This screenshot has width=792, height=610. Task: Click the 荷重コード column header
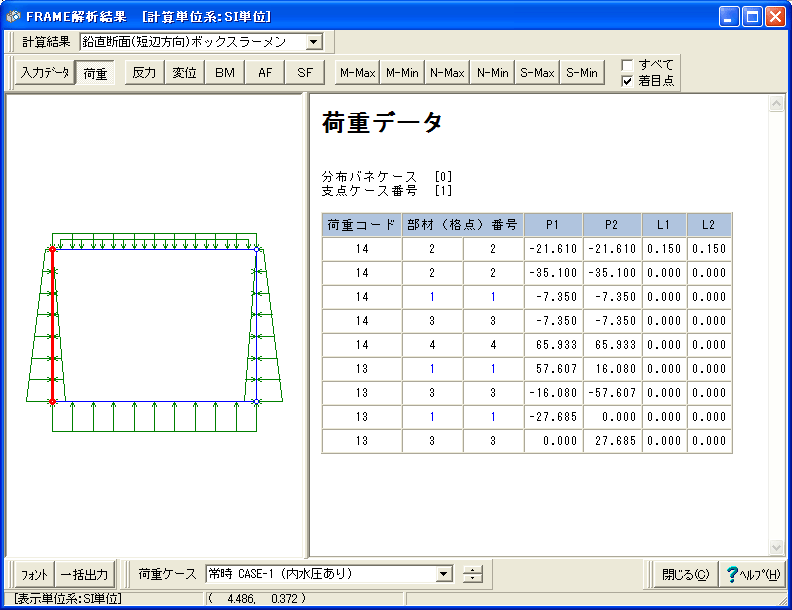[362, 225]
